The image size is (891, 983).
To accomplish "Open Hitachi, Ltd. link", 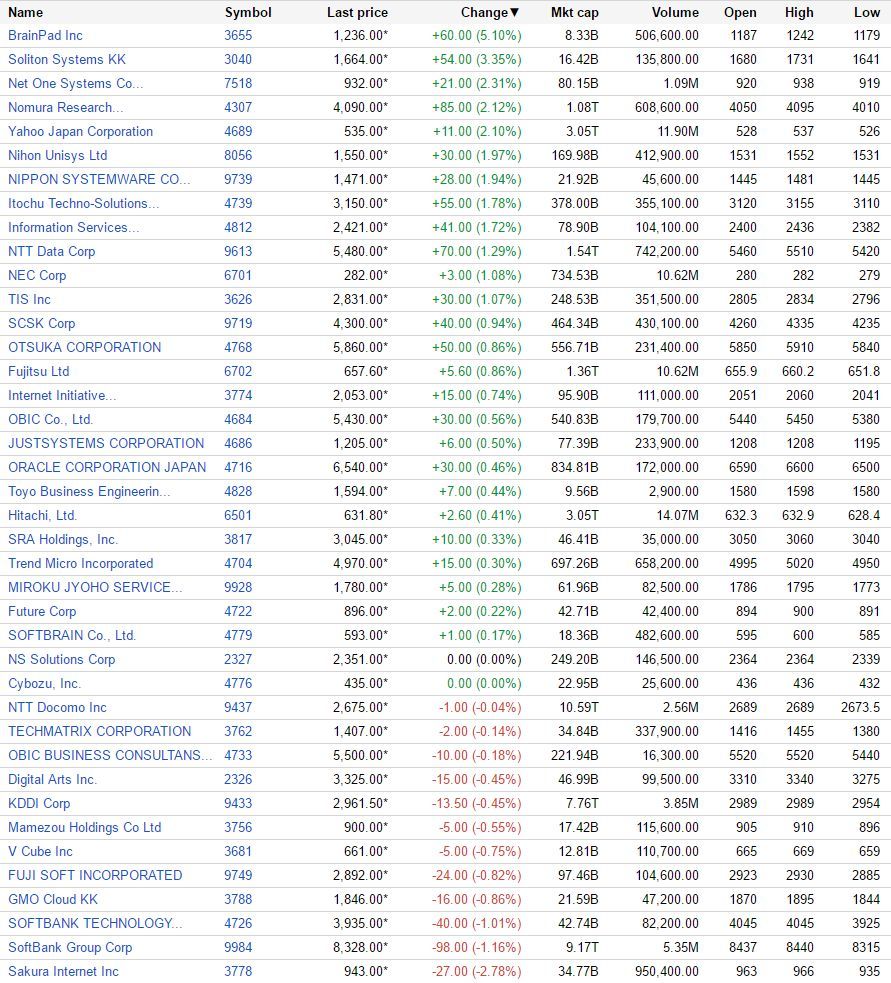I will (x=43, y=515).
